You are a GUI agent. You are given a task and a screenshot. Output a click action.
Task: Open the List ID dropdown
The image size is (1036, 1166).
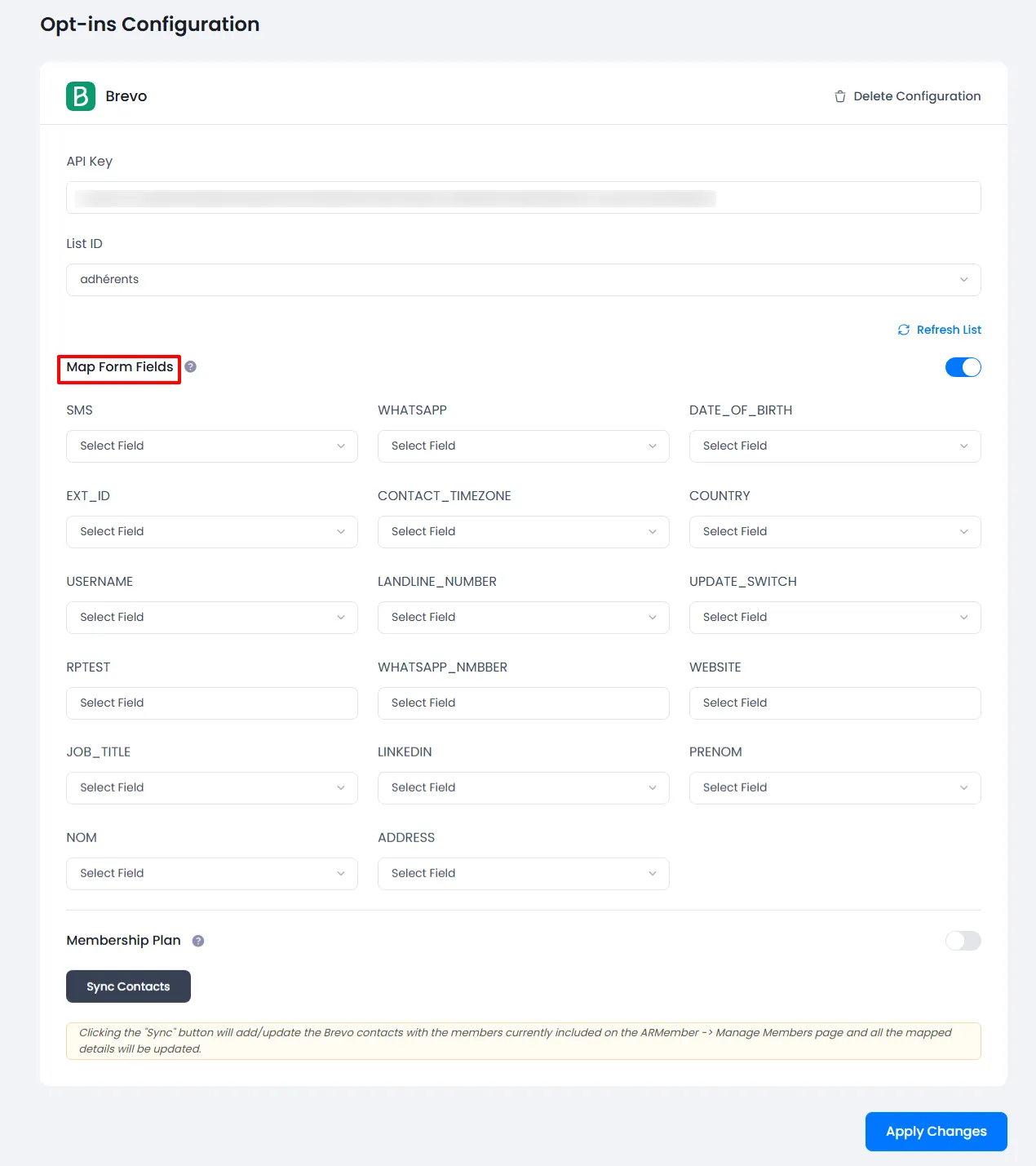click(523, 280)
